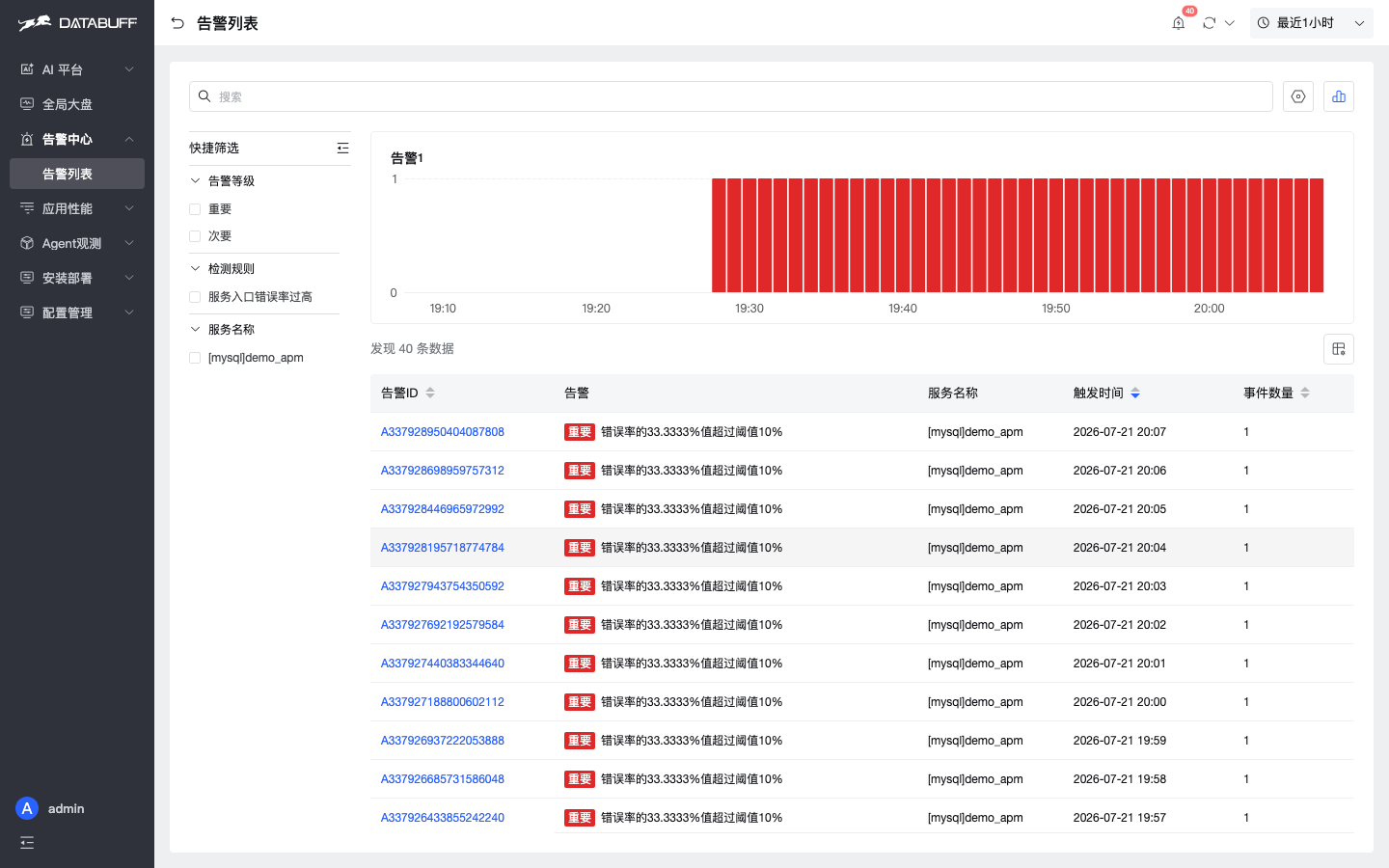The height and width of the screenshot is (868, 1389).
Task: Collapse the 快捷筛选 panel icon
Action: (342, 148)
